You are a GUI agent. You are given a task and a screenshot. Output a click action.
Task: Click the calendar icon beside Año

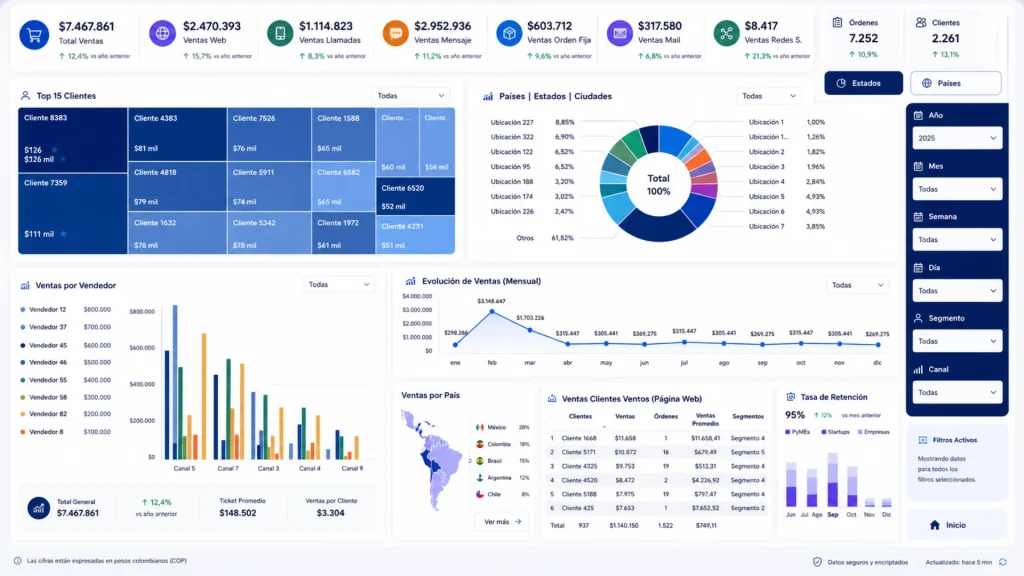coord(918,115)
